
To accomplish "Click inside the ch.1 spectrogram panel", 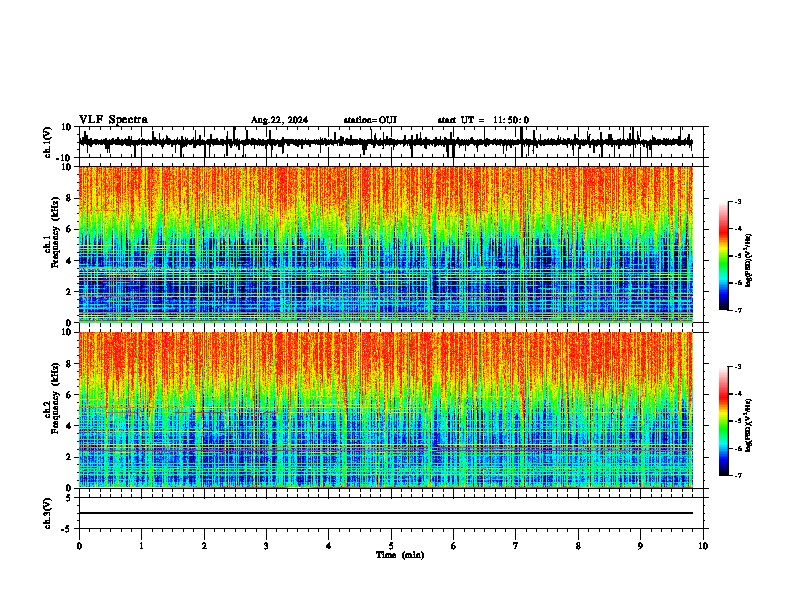I will pyautogui.click(x=386, y=244).
